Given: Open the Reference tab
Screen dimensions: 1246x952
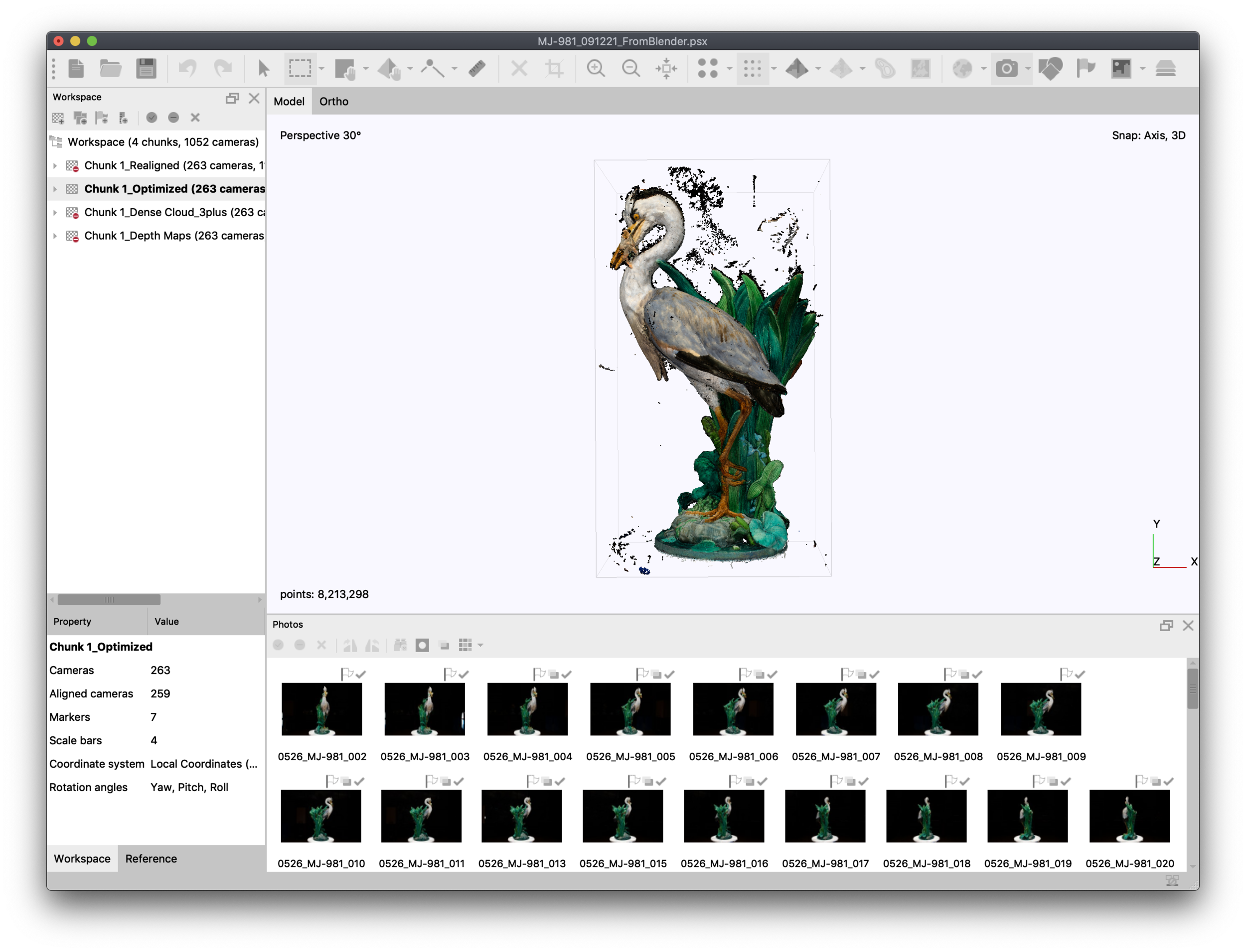Looking at the screenshot, I should click(x=151, y=858).
